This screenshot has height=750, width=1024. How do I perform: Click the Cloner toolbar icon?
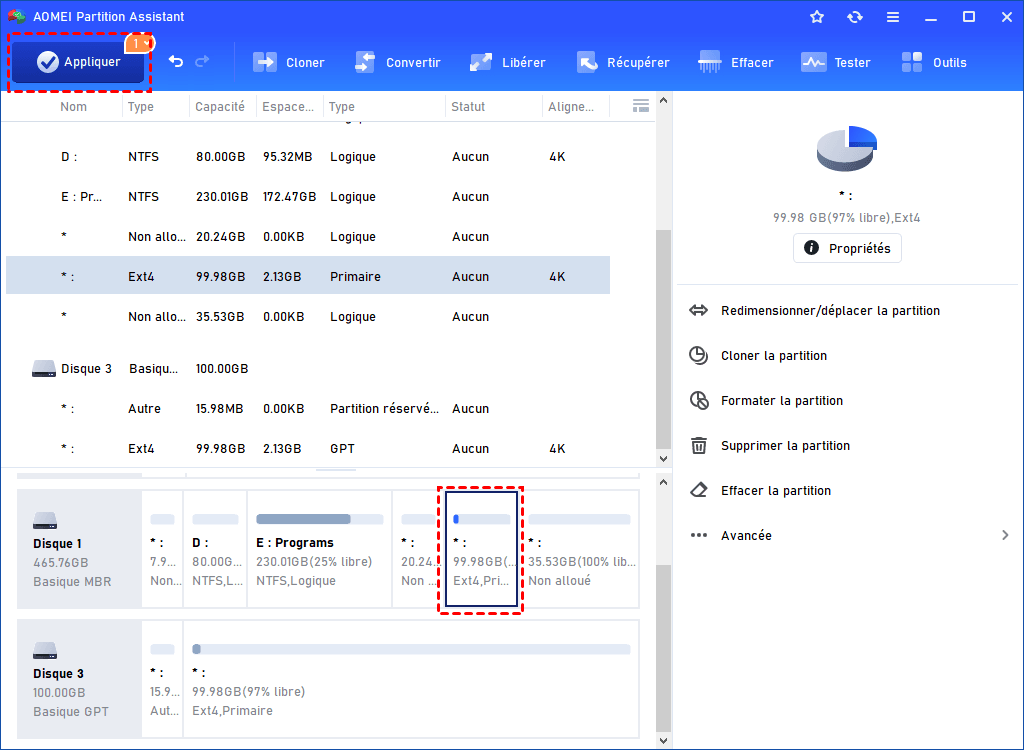[x=264, y=63]
